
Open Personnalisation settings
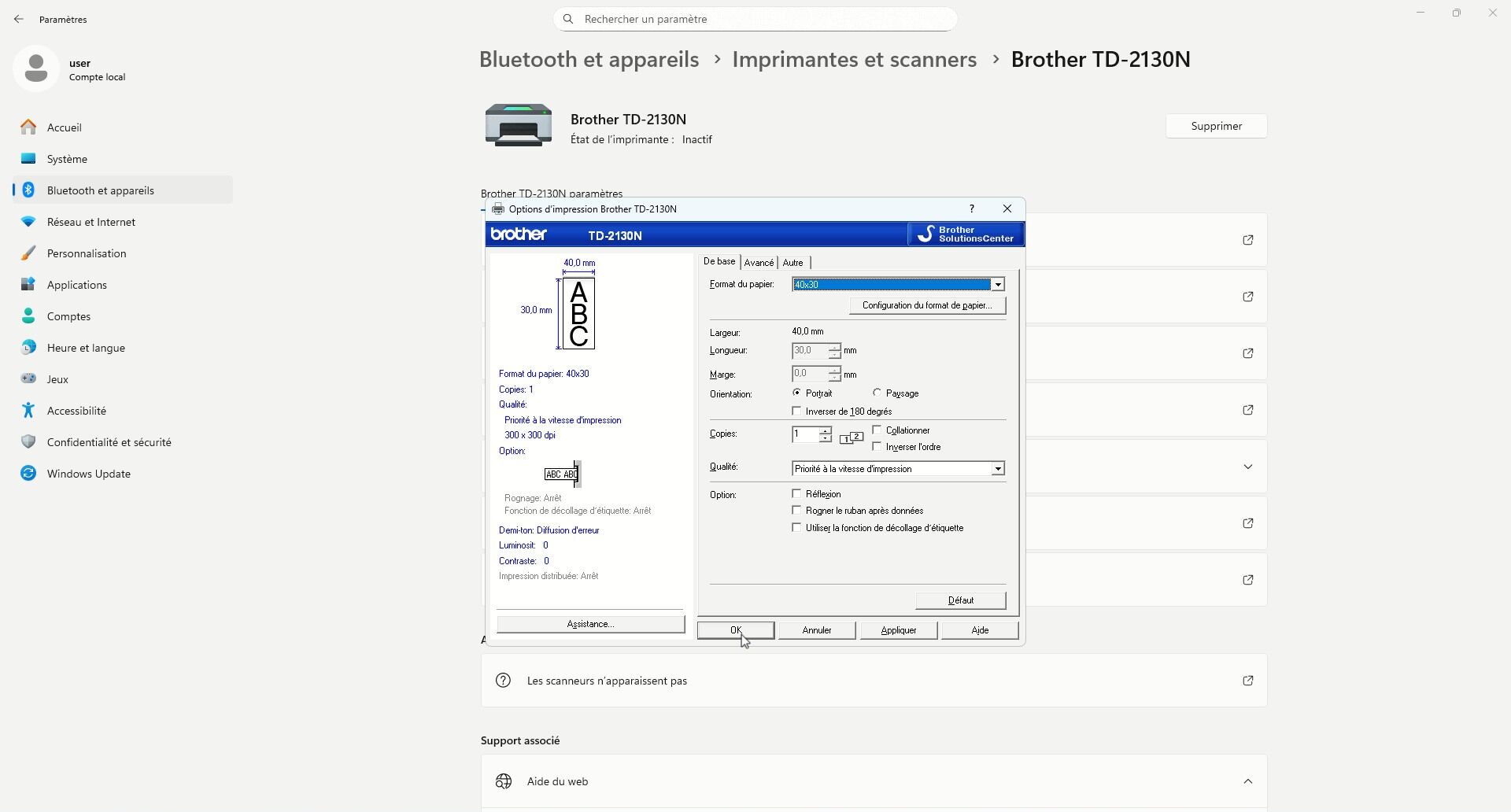(x=123, y=253)
